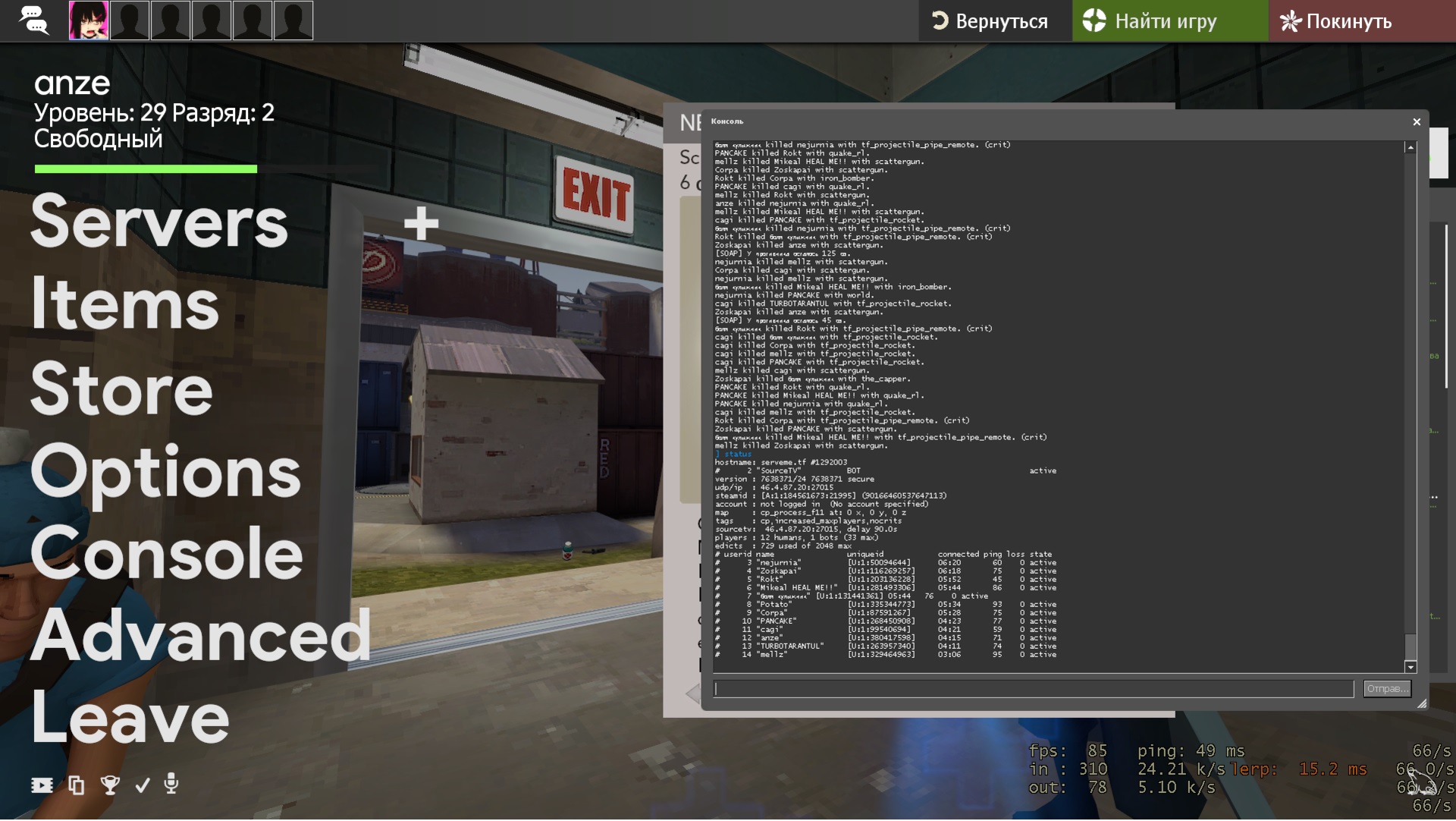Open the Advanced options menu entry
The image size is (1456, 821).
(x=201, y=635)
